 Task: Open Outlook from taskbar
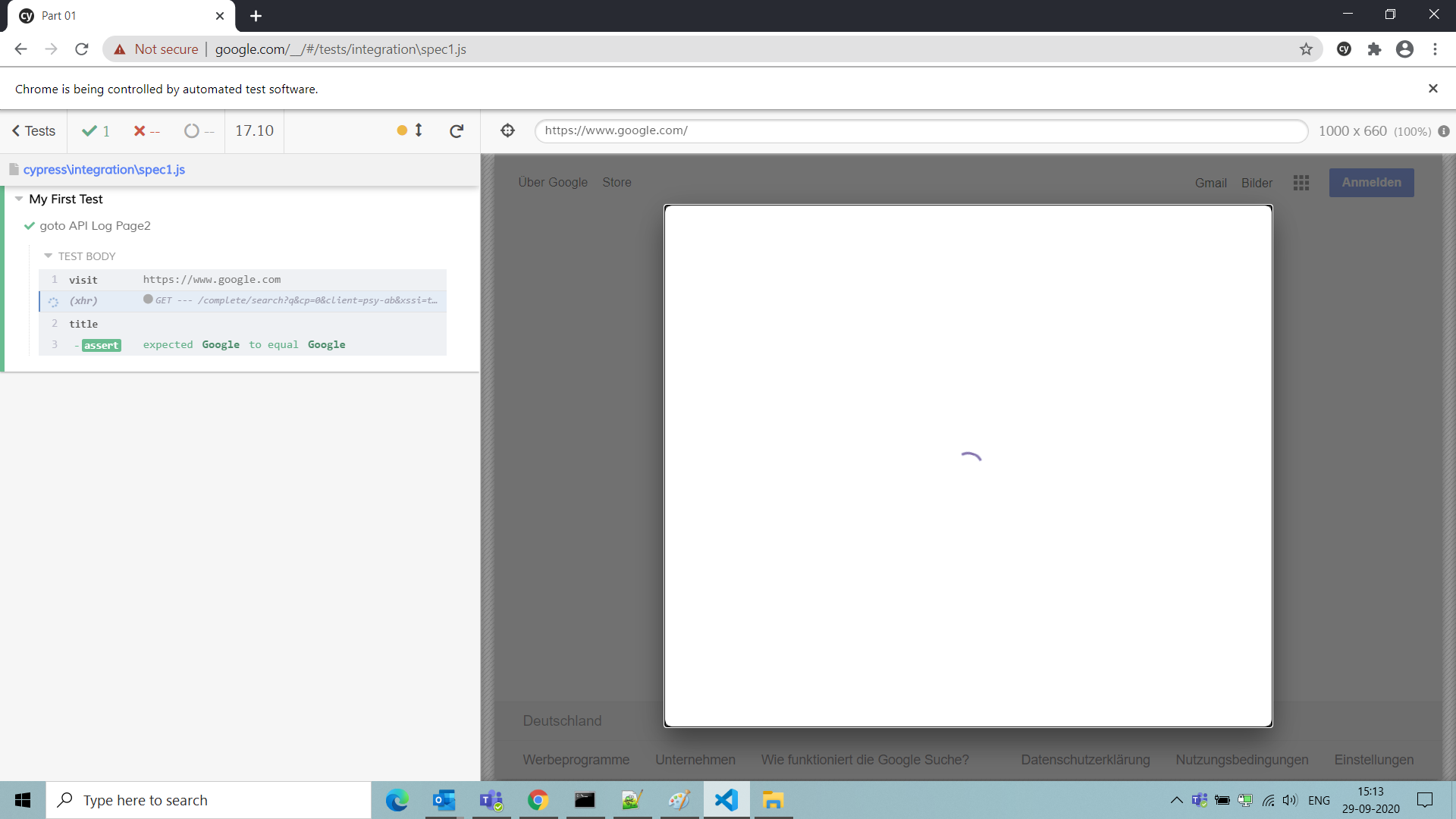coord(444,800)
